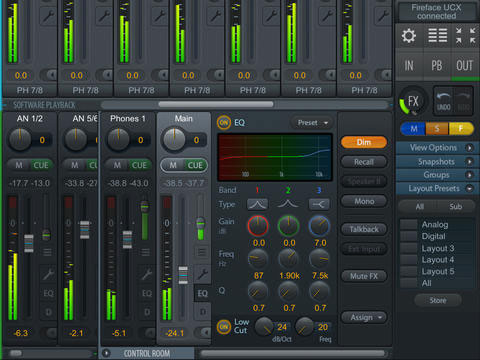Click the Band 1 red Gain knob
480x360 pixels.
coord(258,226)
